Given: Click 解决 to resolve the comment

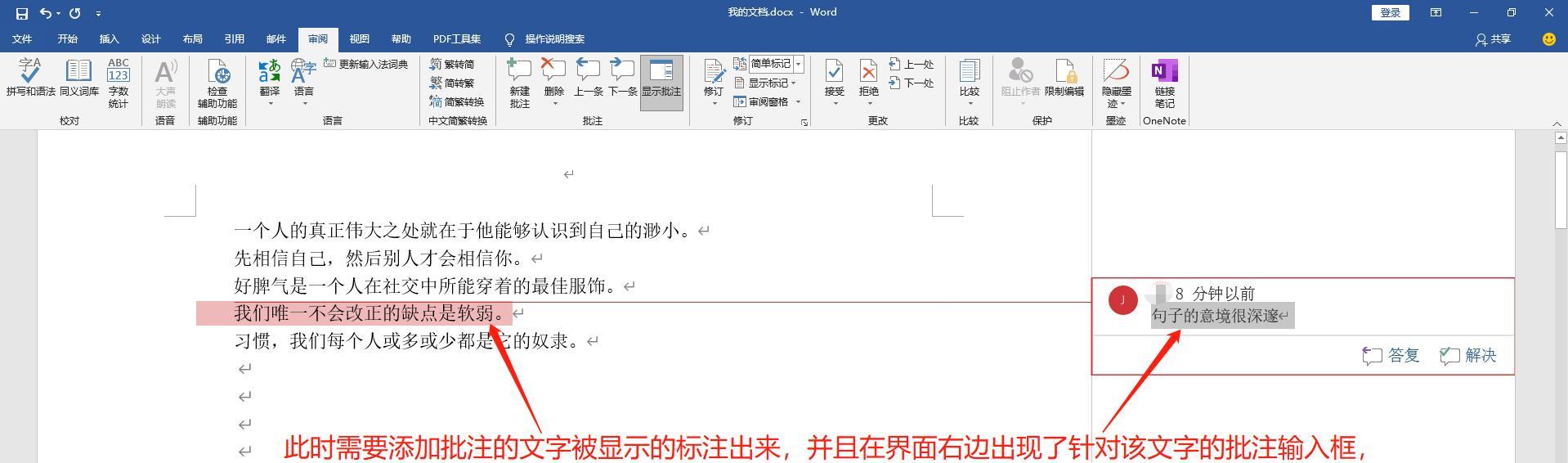Looking at the screenshot, I should (1468, 355).
